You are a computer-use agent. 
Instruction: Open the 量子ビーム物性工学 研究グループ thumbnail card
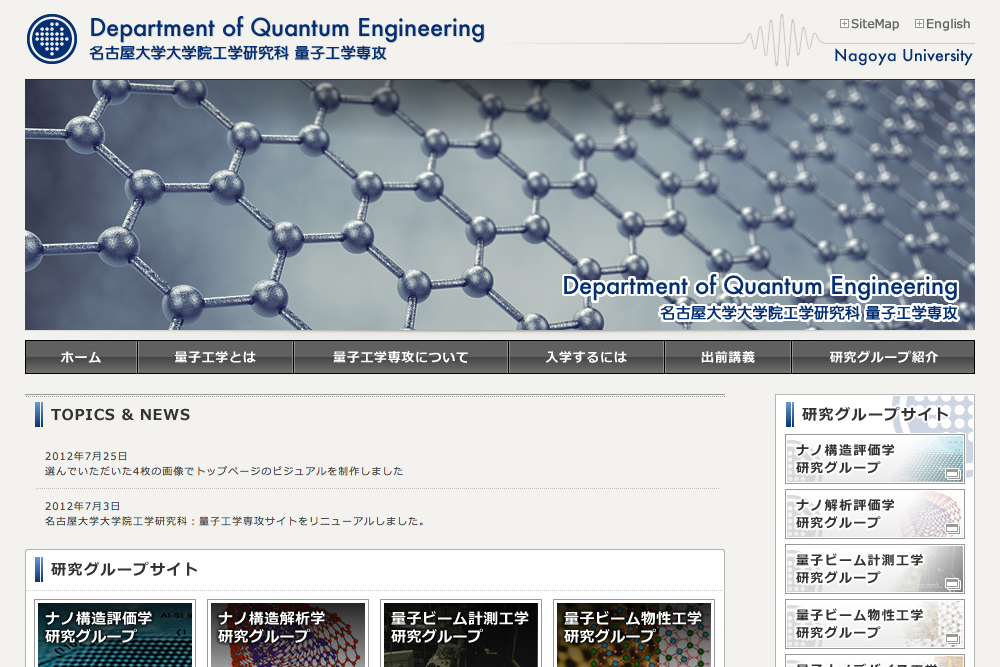click(634, 634)
